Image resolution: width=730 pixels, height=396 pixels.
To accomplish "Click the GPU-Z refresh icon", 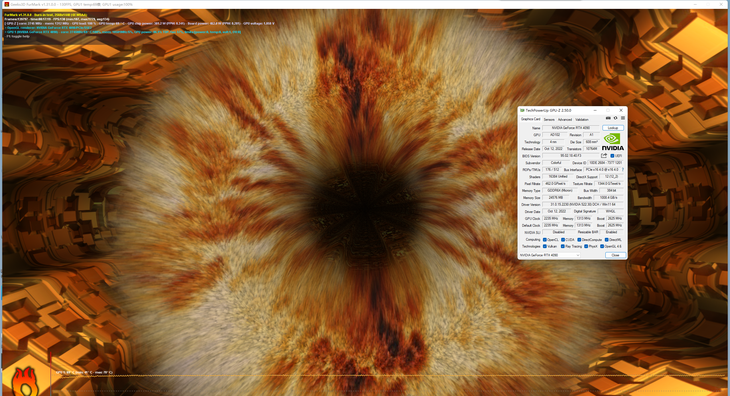I will coord(615,118).
